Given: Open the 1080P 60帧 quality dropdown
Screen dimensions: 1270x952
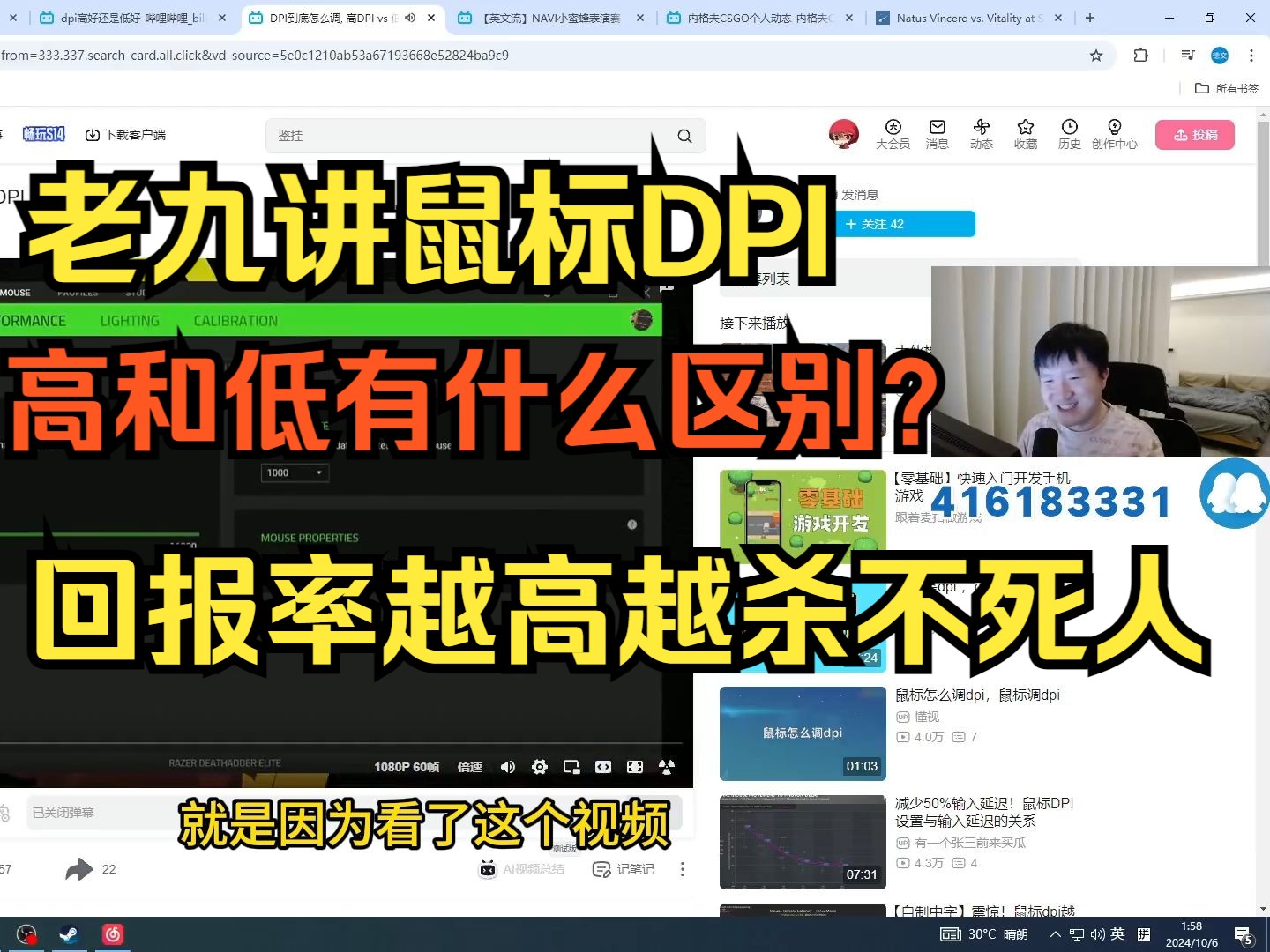Looking at the screenshot, I should (x=407, y=767).
